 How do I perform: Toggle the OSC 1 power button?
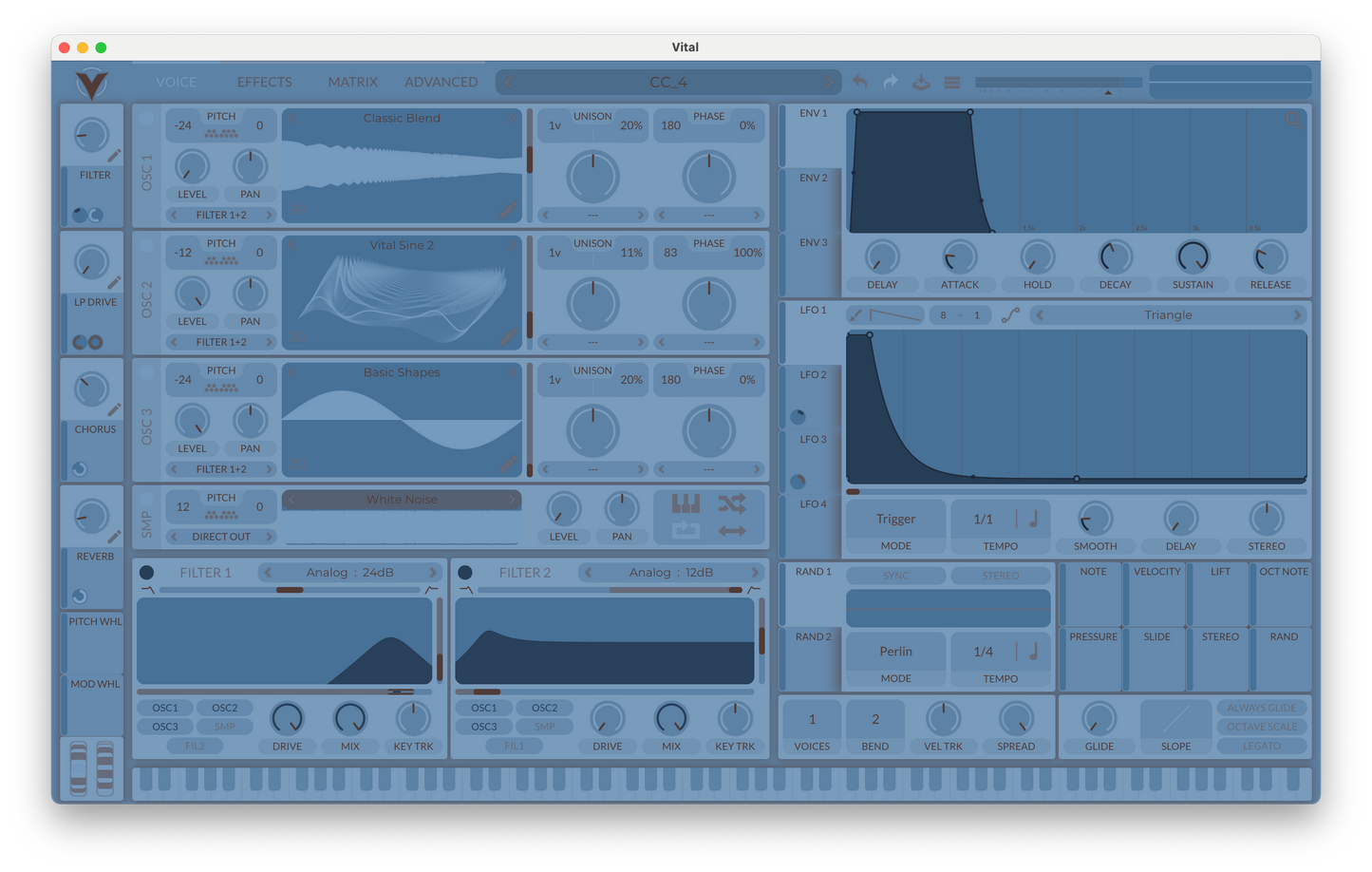(x=146, y=119)
